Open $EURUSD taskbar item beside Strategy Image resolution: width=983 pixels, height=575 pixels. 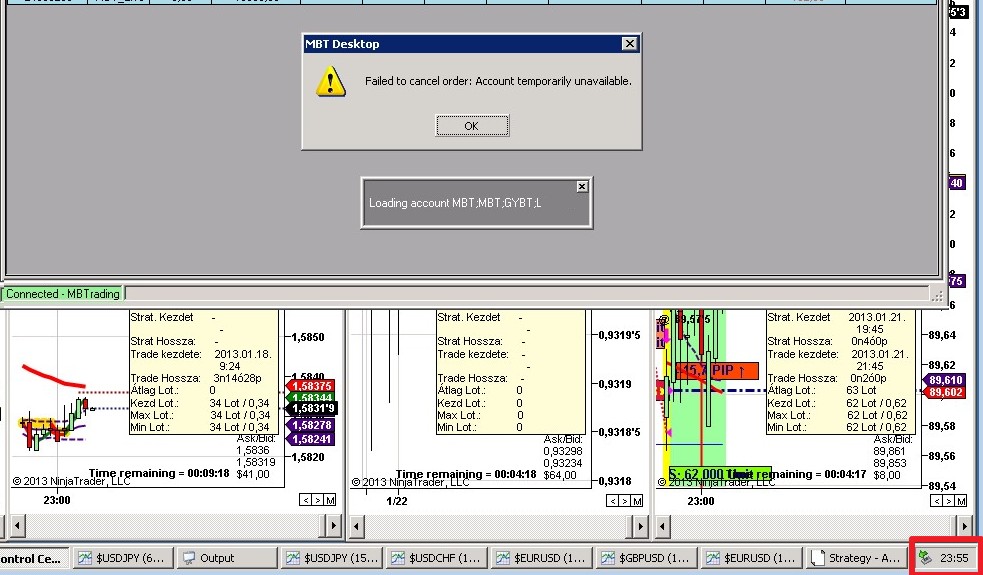click(753, 557)
